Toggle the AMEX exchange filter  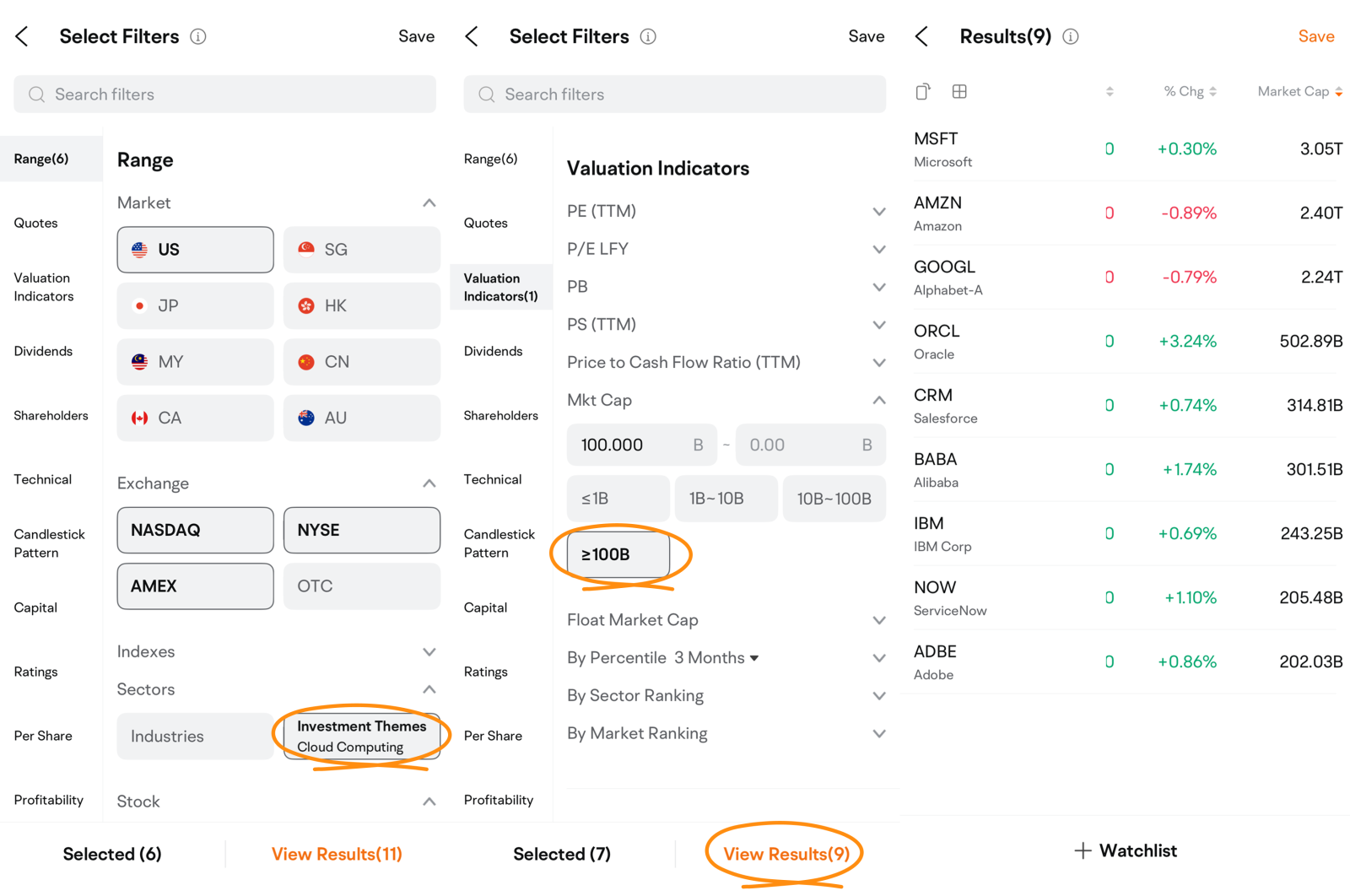195,586
